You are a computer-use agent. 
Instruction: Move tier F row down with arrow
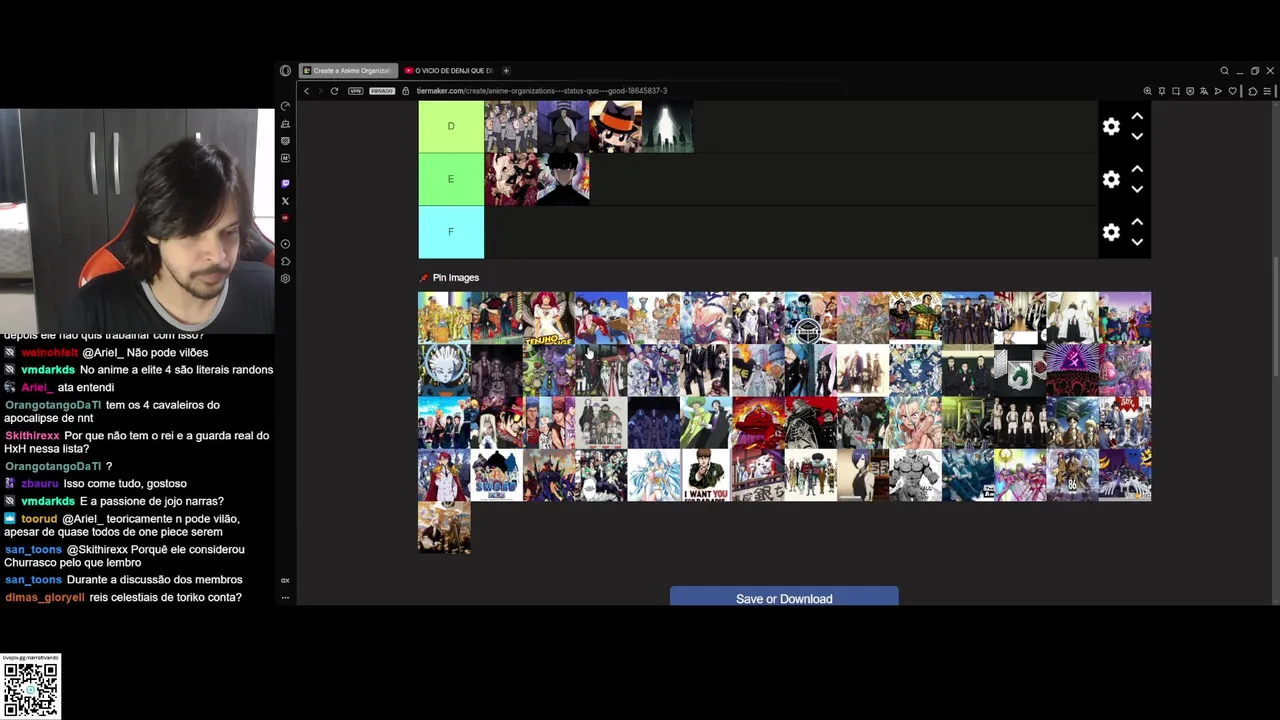tap(1137, 242)
